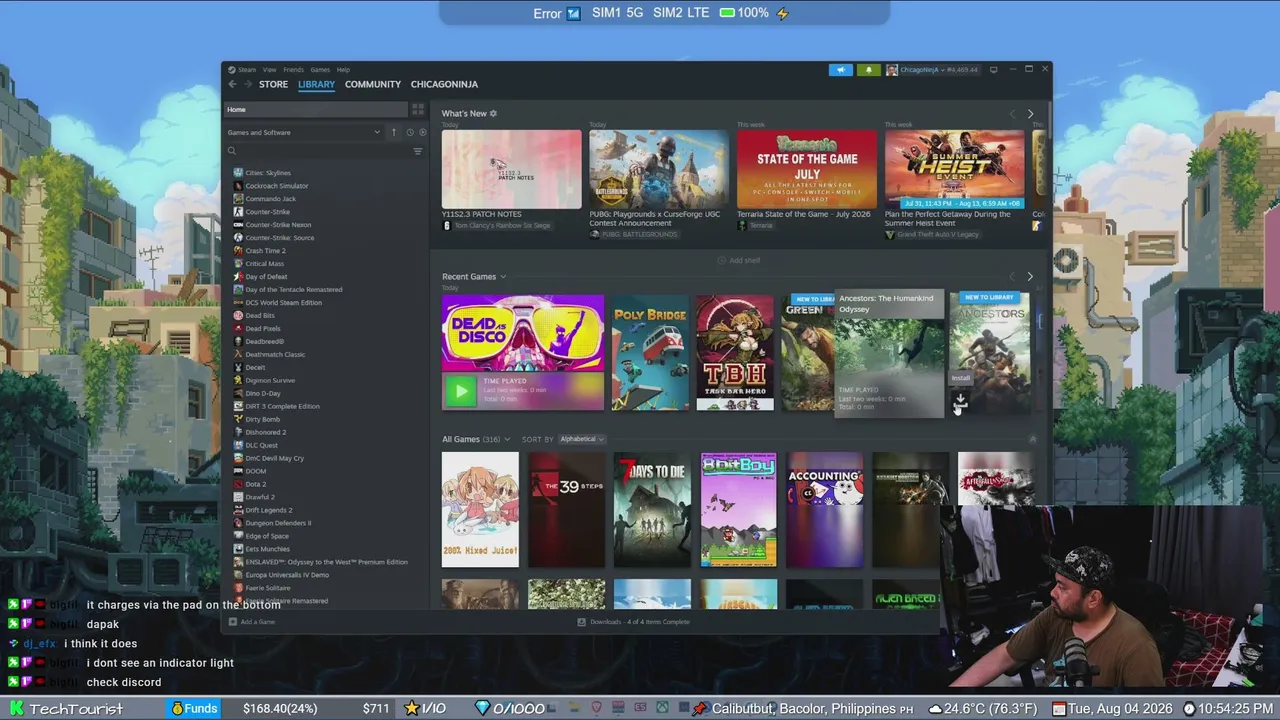Select Day of the Tentacle Remastered

[294, 290]
